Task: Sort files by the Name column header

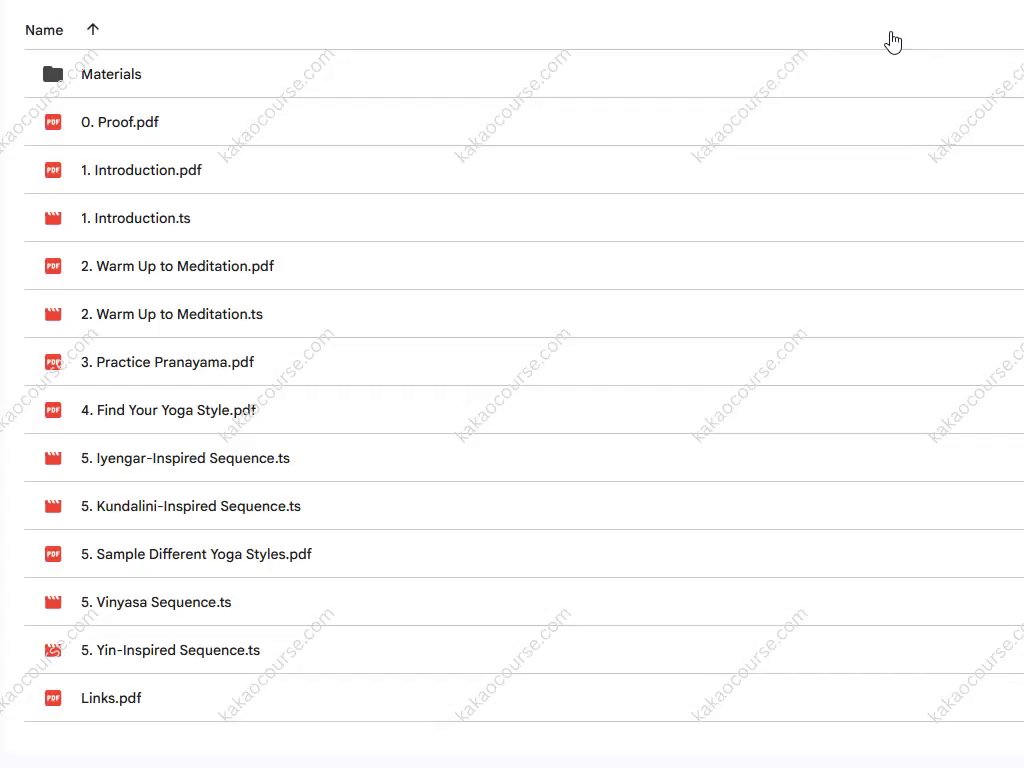Action: pos(44,30)
